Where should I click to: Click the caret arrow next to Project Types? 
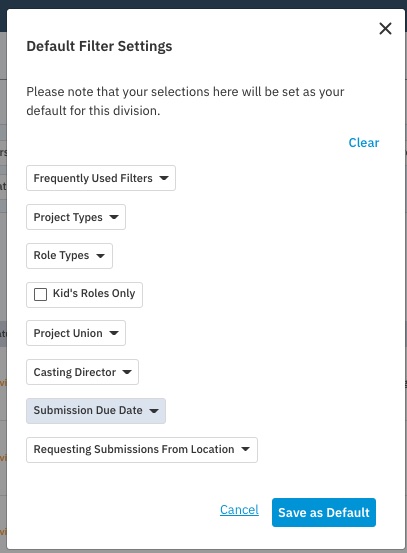(114, 217)
